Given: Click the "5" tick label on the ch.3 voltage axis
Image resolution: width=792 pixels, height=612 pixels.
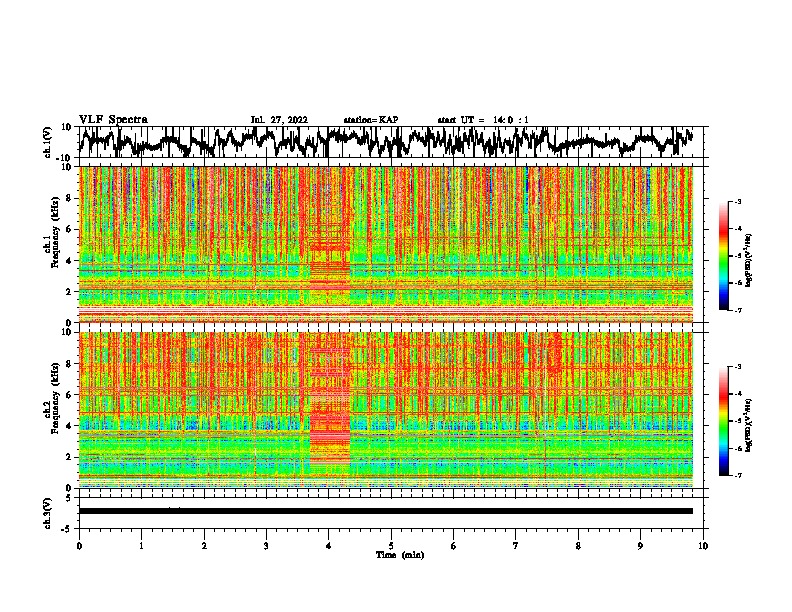Looking at the screenshot, I should [69, 498].
